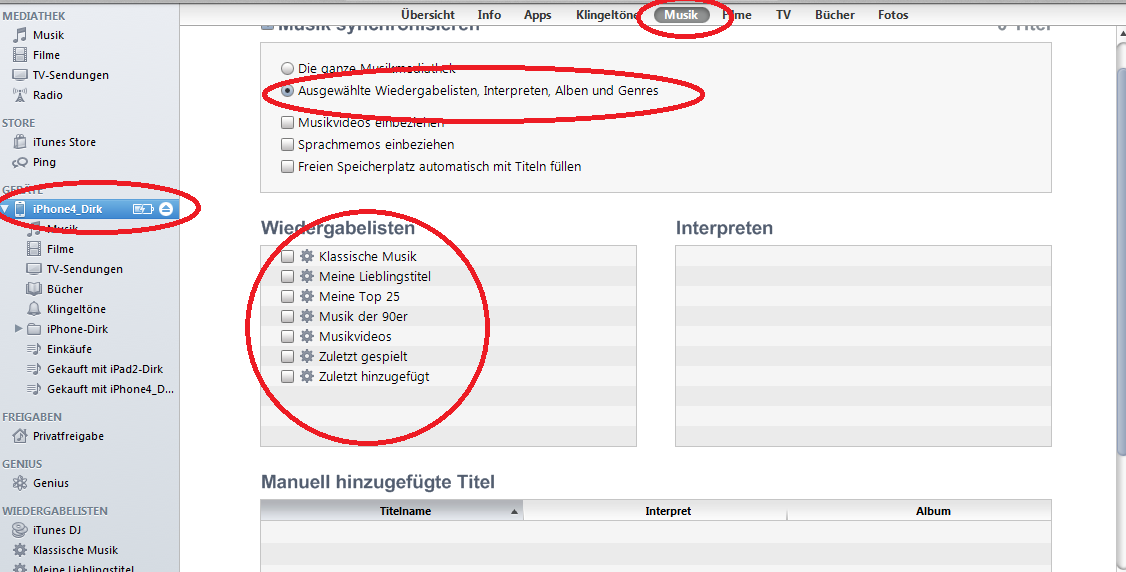The image size is (1126, 572).
Task: Click the vertical scrollbar on the right
Action: [x=1117, y=300]
